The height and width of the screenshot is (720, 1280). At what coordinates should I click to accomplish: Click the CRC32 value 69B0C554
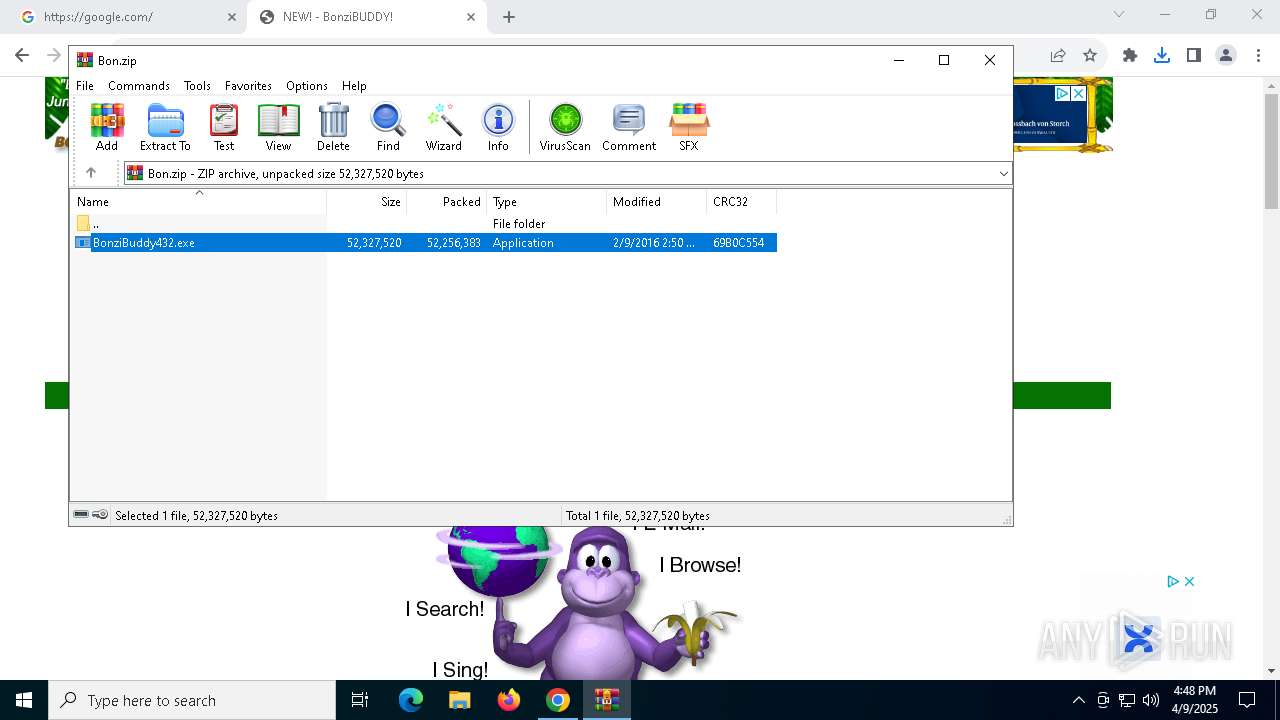738,243
